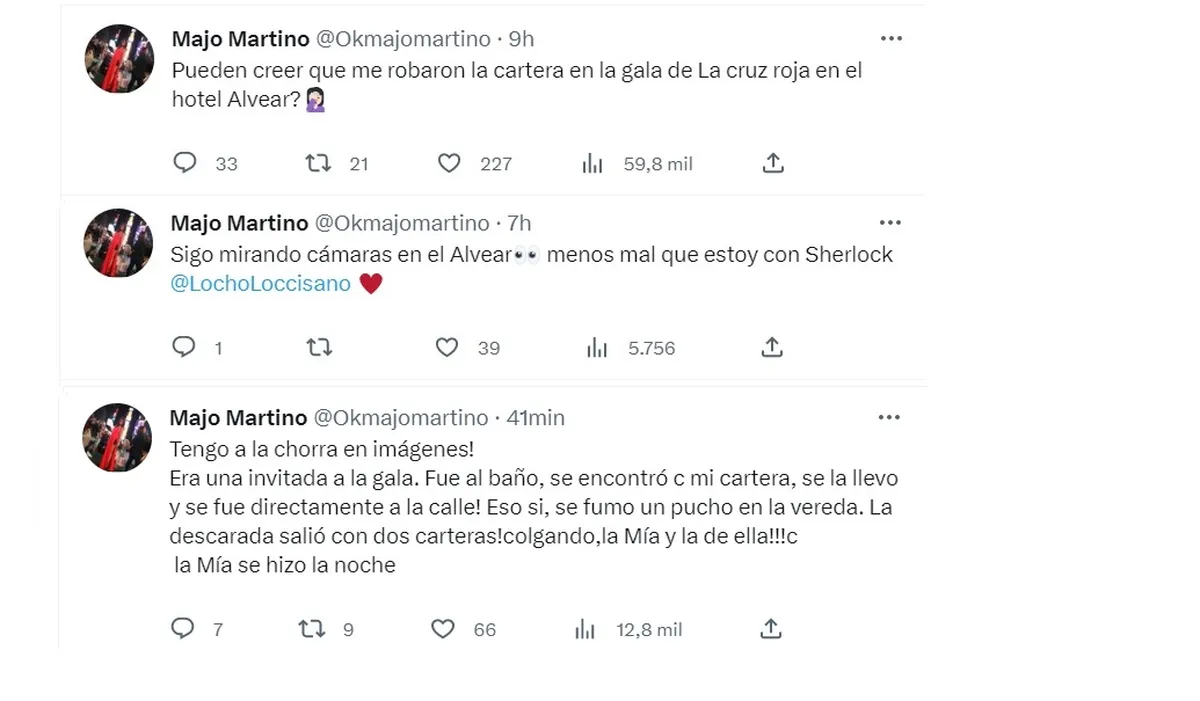Viewport: 1200px width, 701px height.
Task: View analytics of the 59,8 mil views tweet
Action: tap(593, 164)
